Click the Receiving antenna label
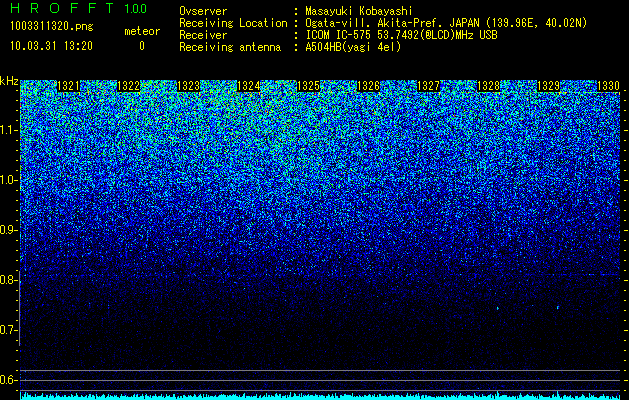 click(x=230, y=47)
